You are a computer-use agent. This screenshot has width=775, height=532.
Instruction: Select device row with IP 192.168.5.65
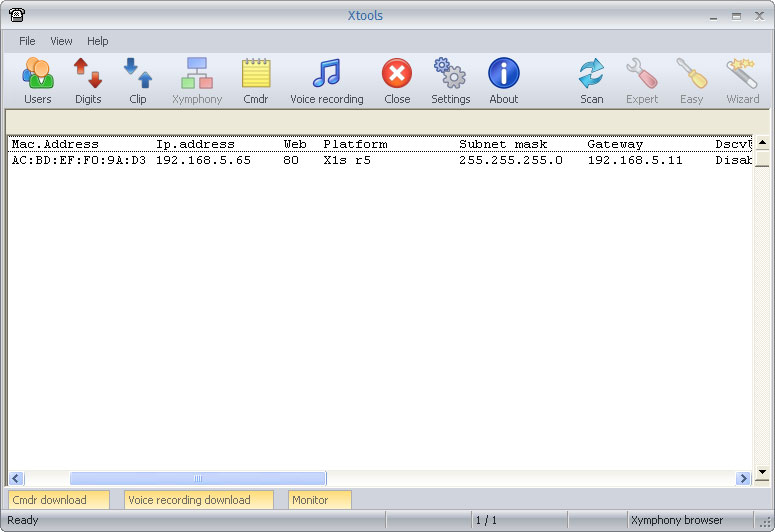pos(202,160)
